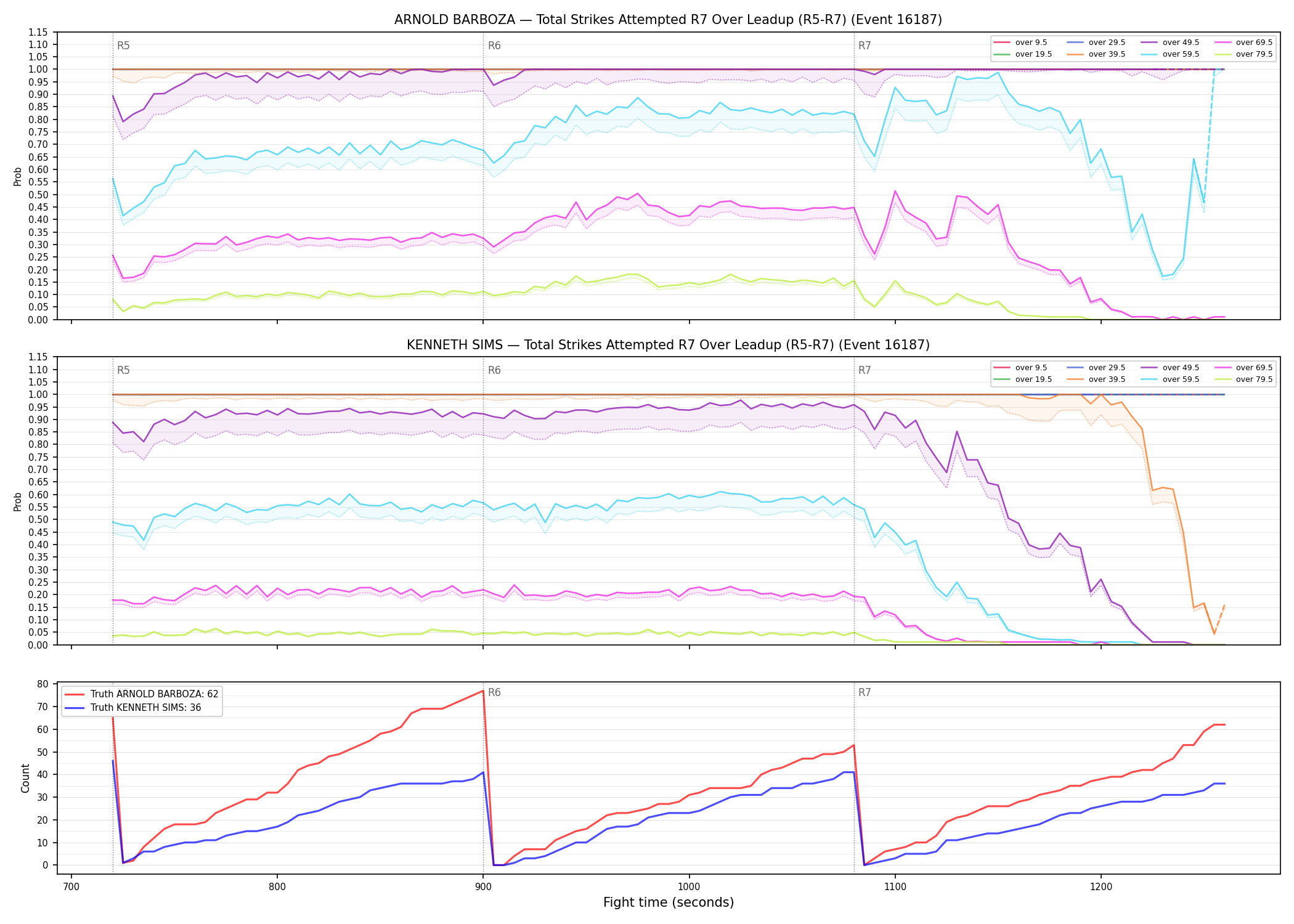Select 'over 29.5' legend entry in Barboza chart
Screen dimensions: 1294x924
click(1096, 43)
